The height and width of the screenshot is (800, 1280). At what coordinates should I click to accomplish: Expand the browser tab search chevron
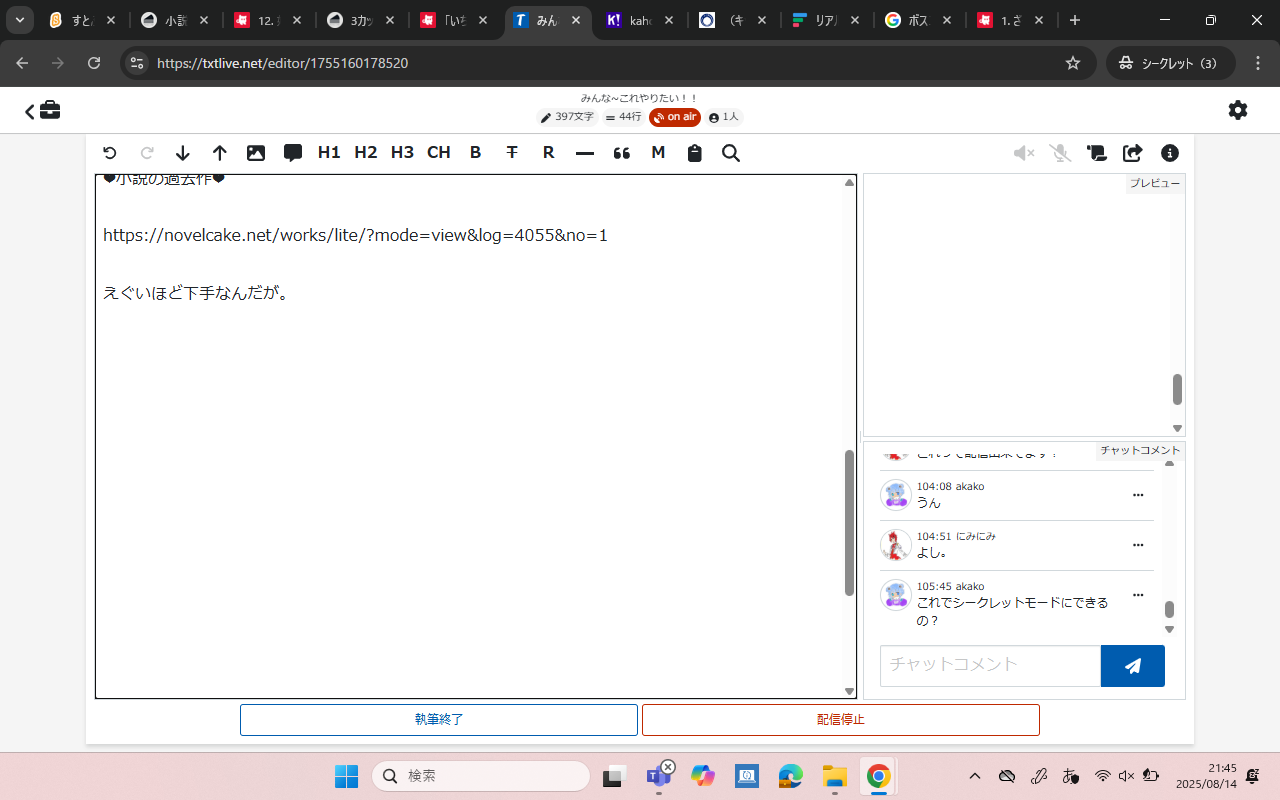point(19,20)
